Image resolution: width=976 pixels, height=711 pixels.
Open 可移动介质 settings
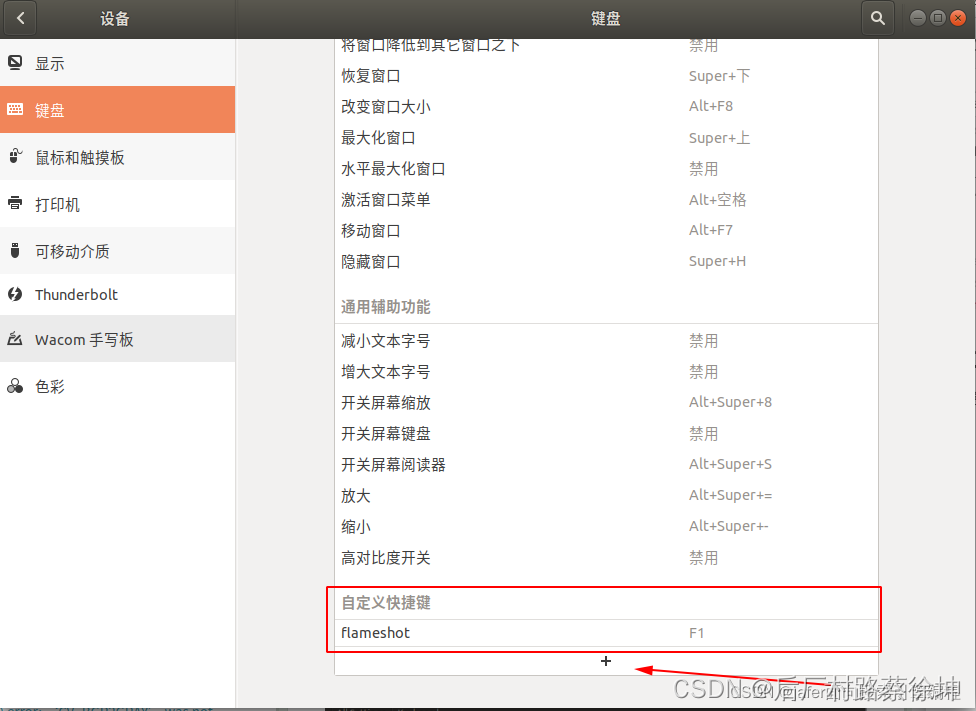pyautogui.click(x=118, y=251)
